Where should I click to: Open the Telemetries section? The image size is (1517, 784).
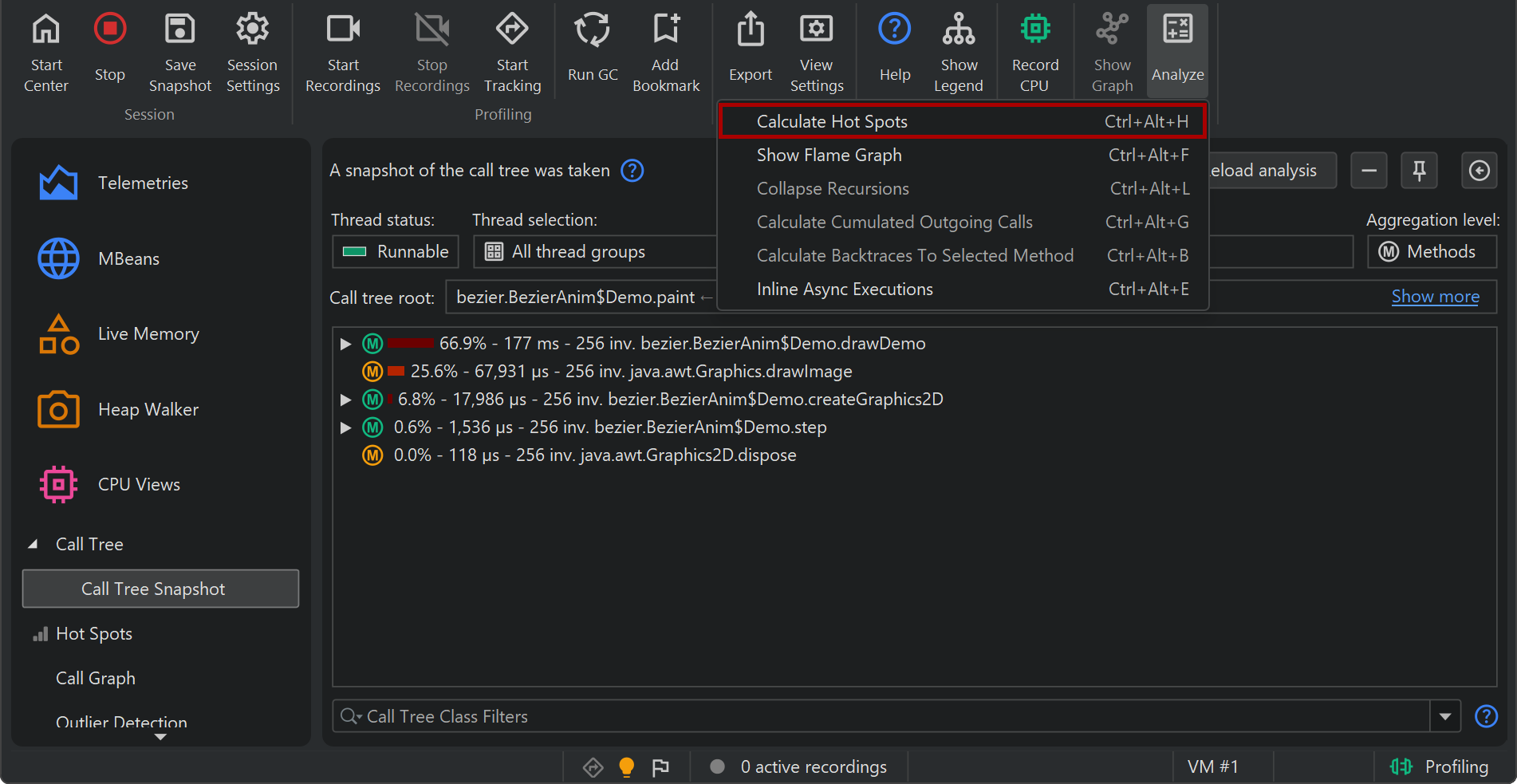(143, 183)
